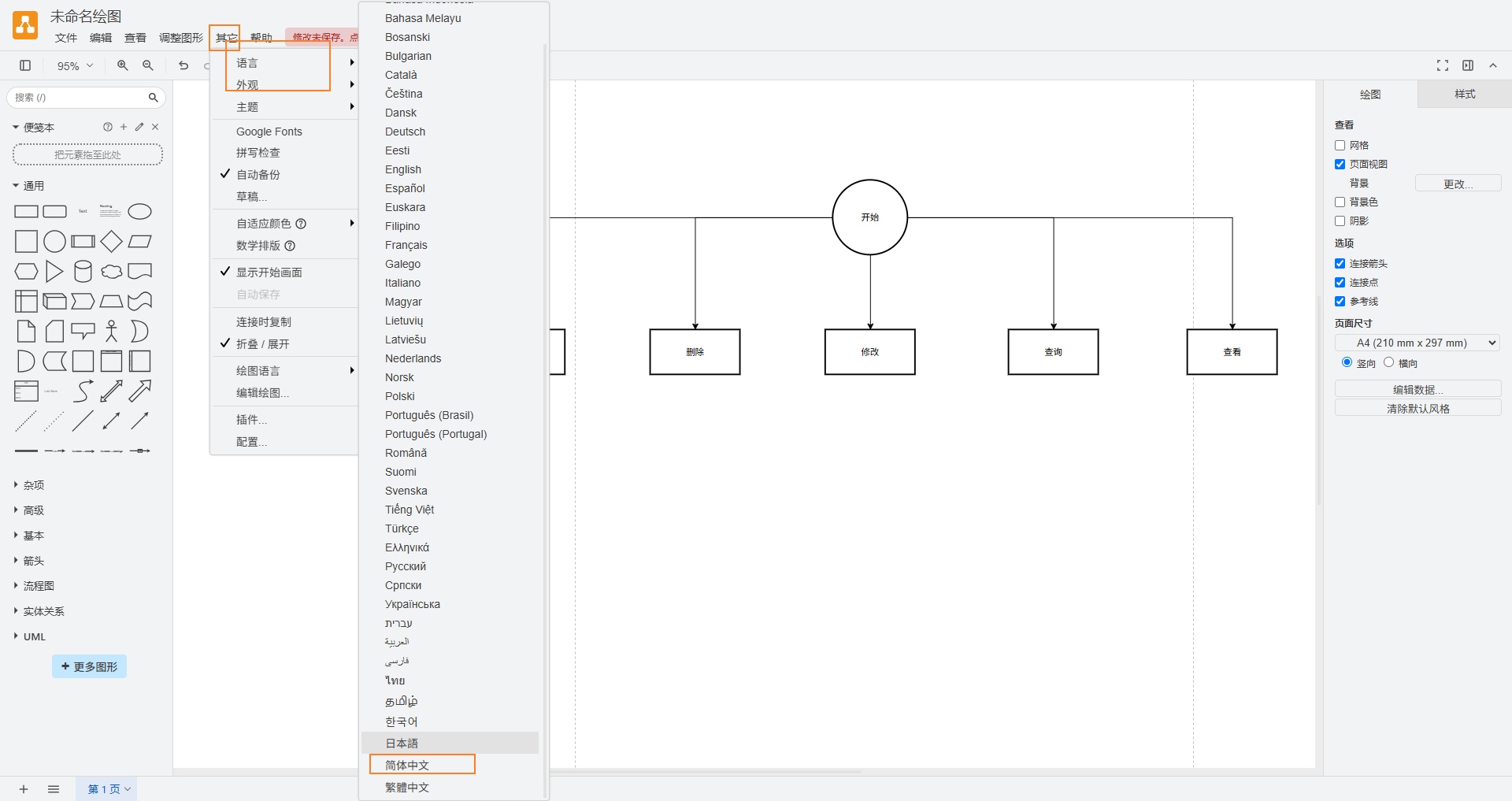The width and height of the screenshot is (1512, 801).
Task: Click the zoom in magnifier icon
Action: click(x=122, y=65)
